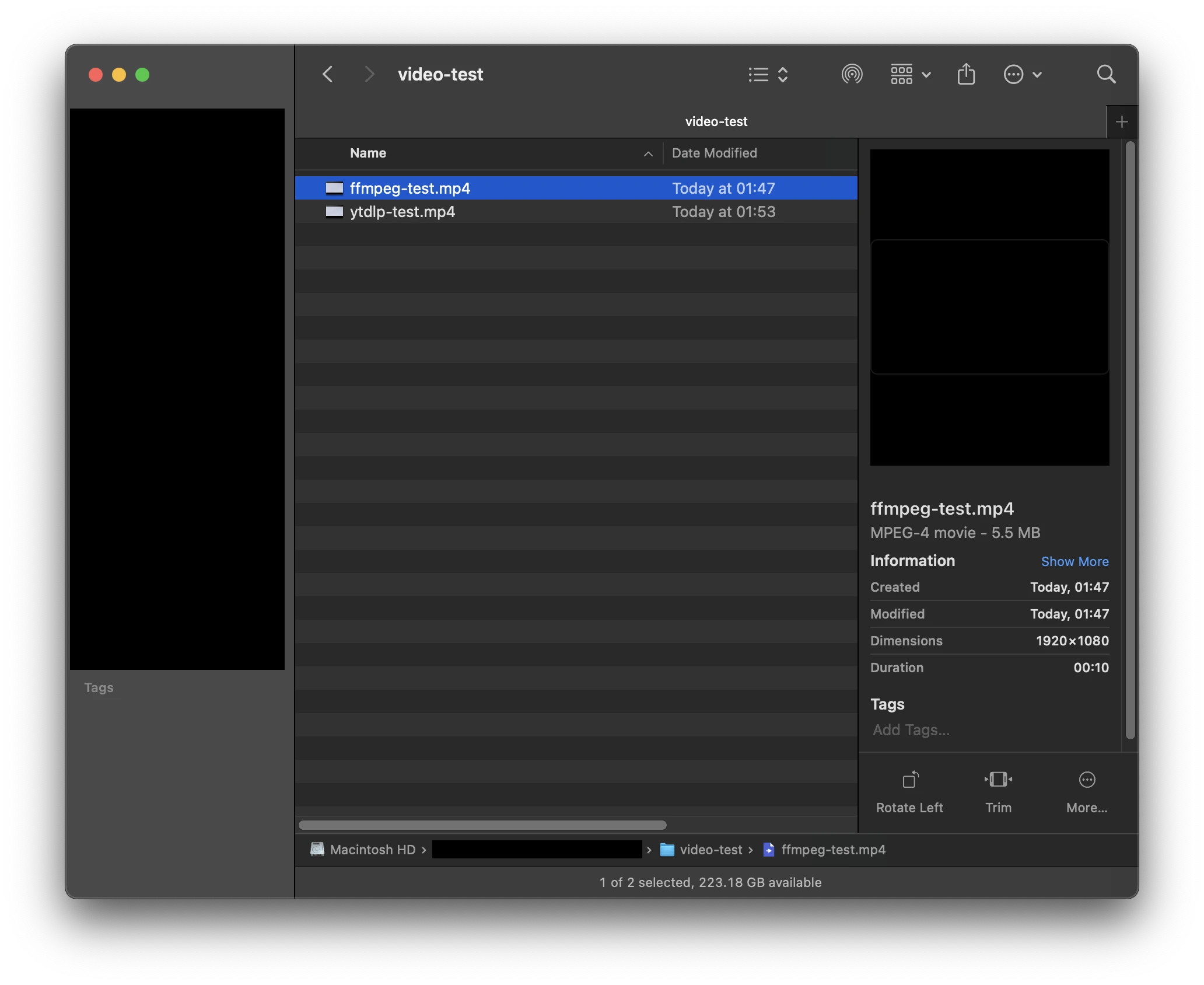
Task: Select the ytdlp-test.mp4 file row
Action: [x=576, y=211]
